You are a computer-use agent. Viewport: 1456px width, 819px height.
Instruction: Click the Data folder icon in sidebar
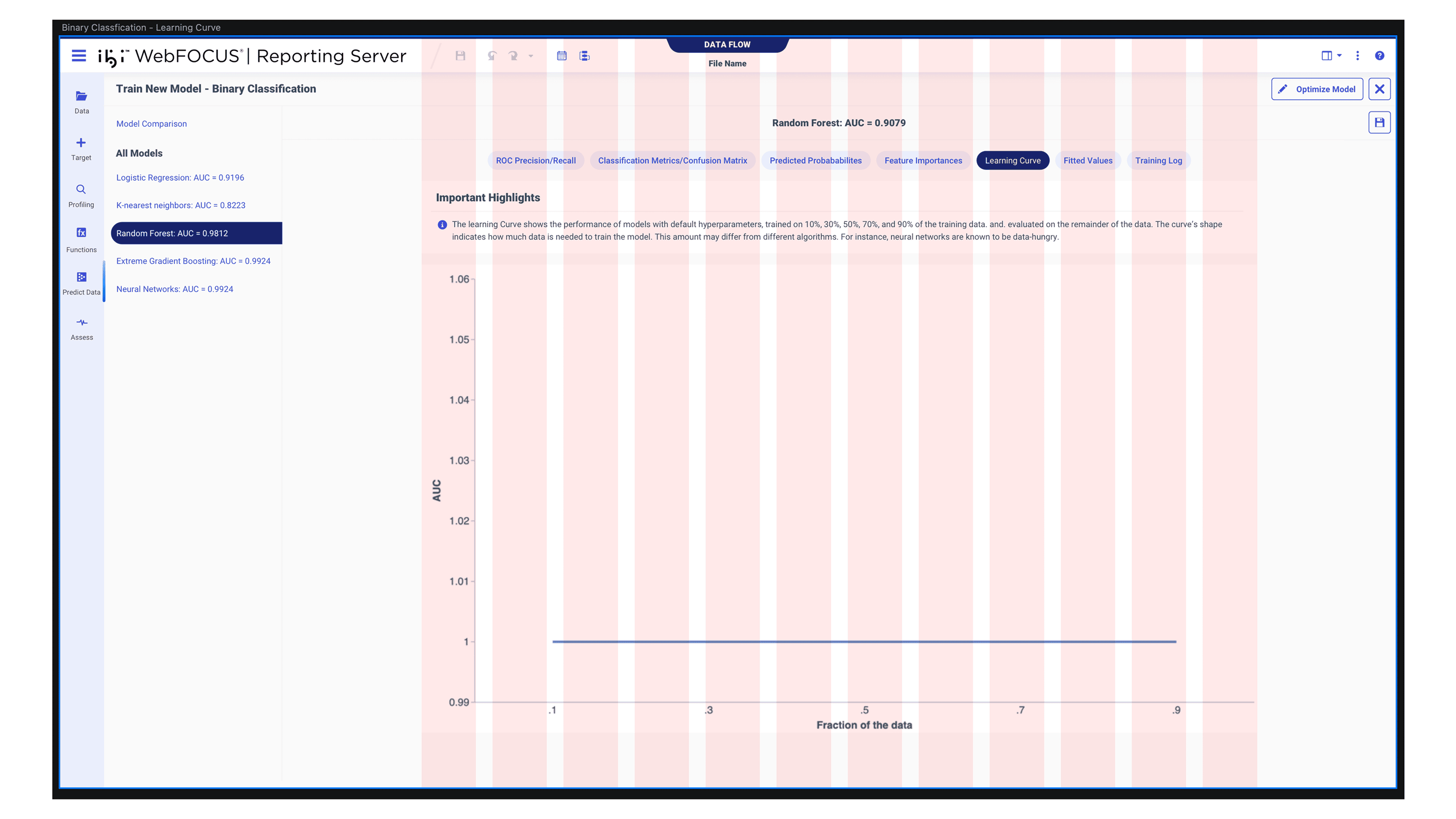coord(81,96)
